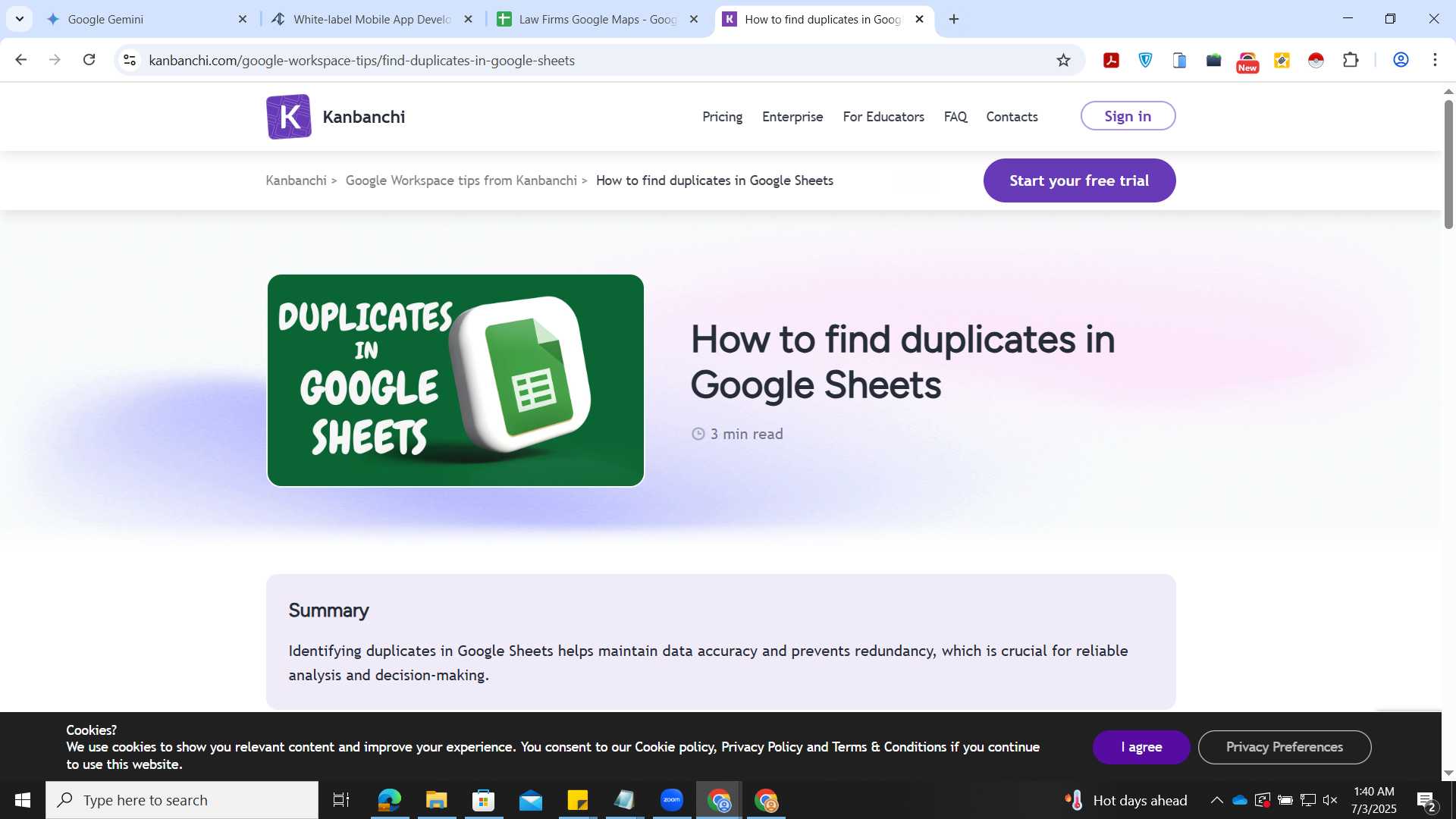
Task: Open the red extension marked New
Action: 1247,61
